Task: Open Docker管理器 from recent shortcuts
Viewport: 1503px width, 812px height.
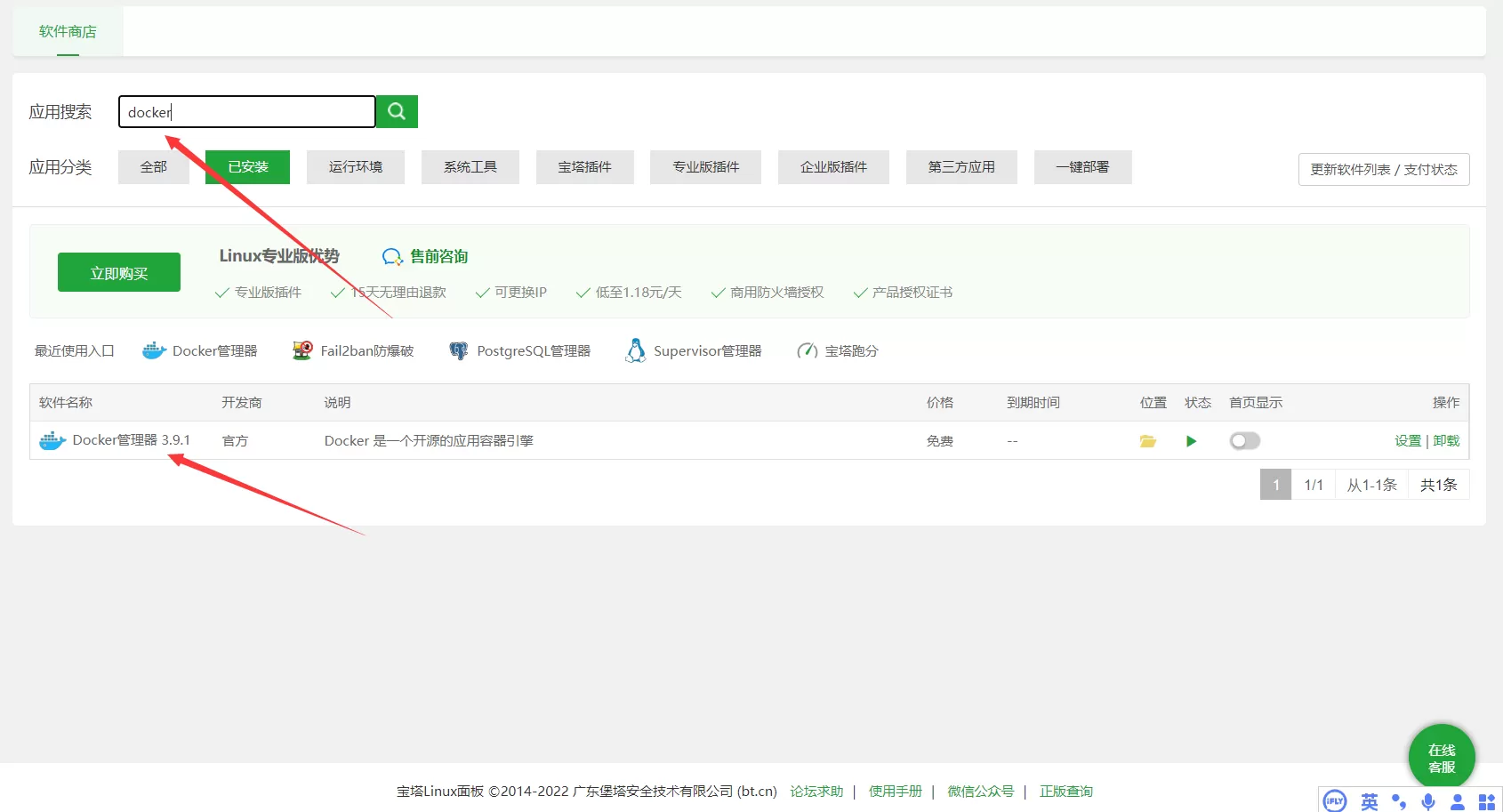Action: 200,351
